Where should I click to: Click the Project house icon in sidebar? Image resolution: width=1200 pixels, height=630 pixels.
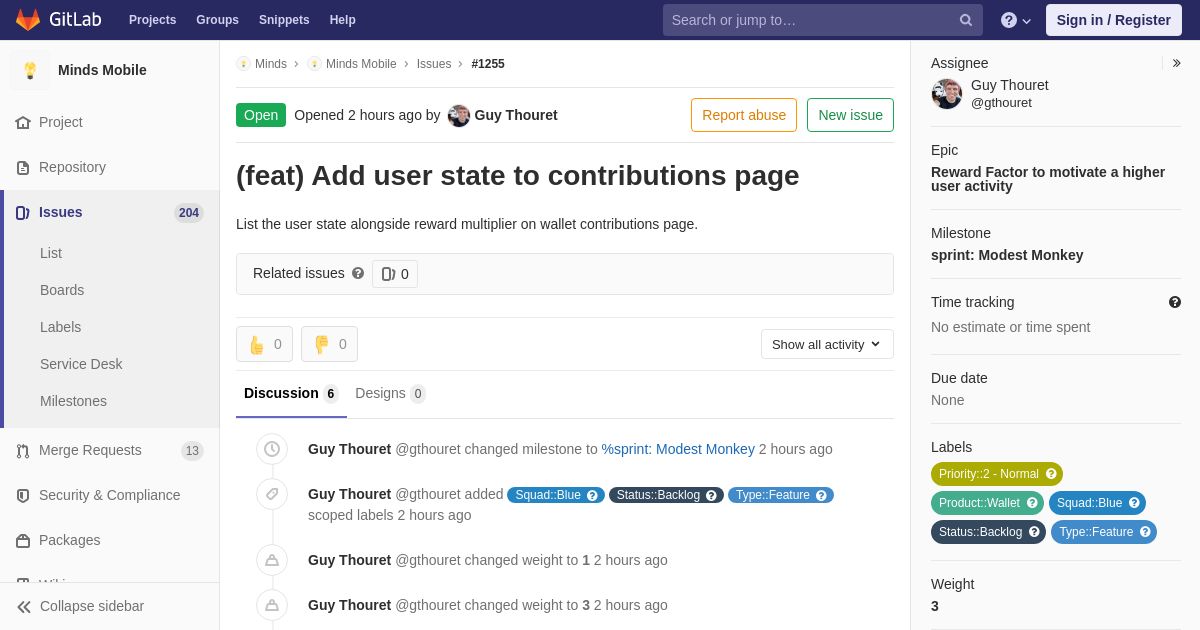(23, 122)
